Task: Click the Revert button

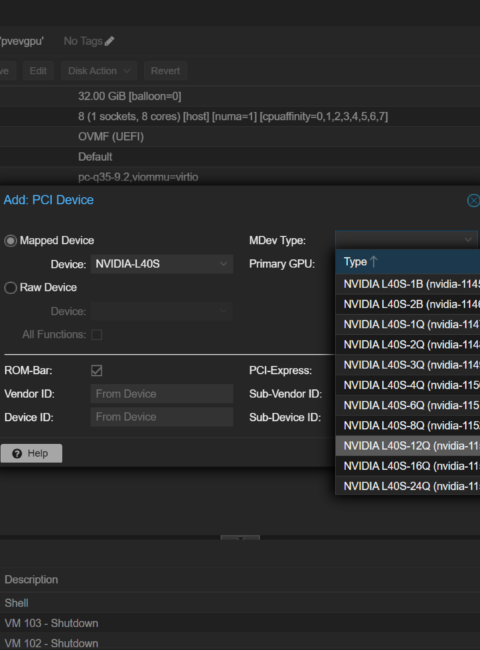Action: tap(165, 71)
